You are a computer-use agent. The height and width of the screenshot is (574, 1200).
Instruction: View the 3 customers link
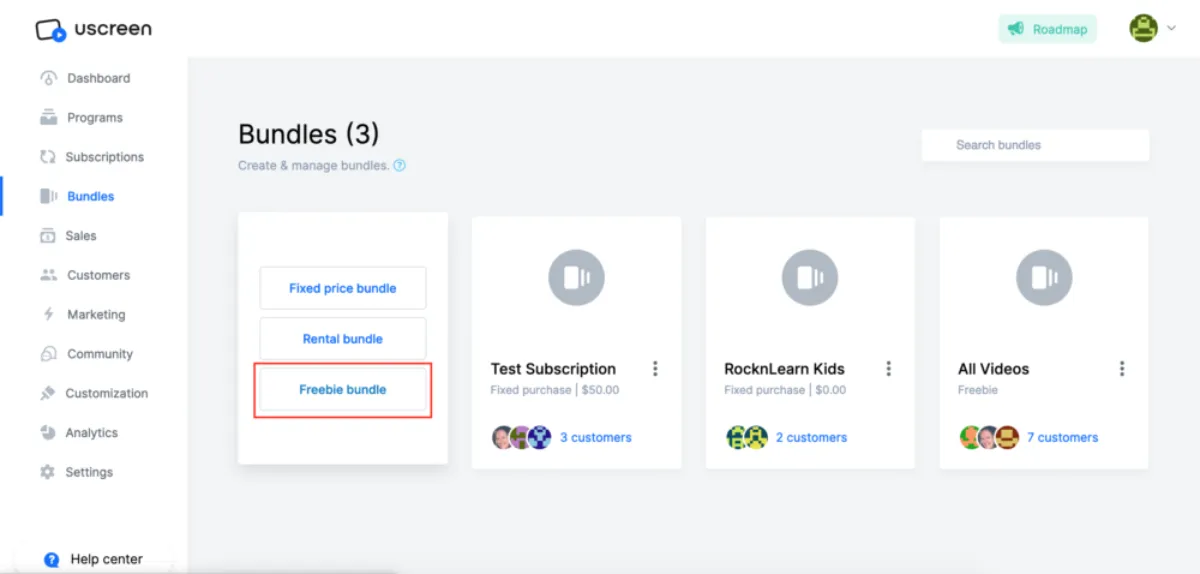coord(596,437)
